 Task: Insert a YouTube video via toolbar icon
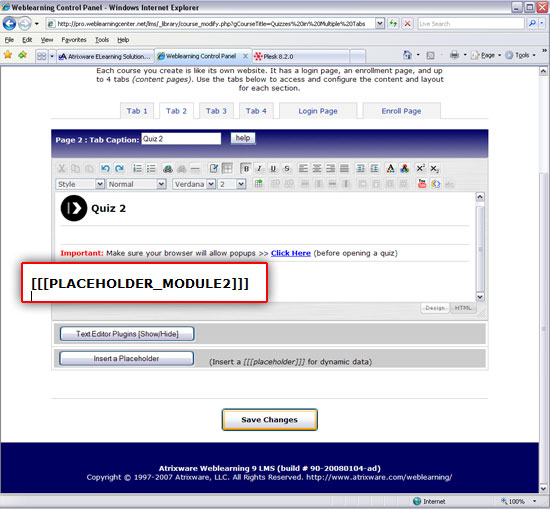tap(422, 184)
